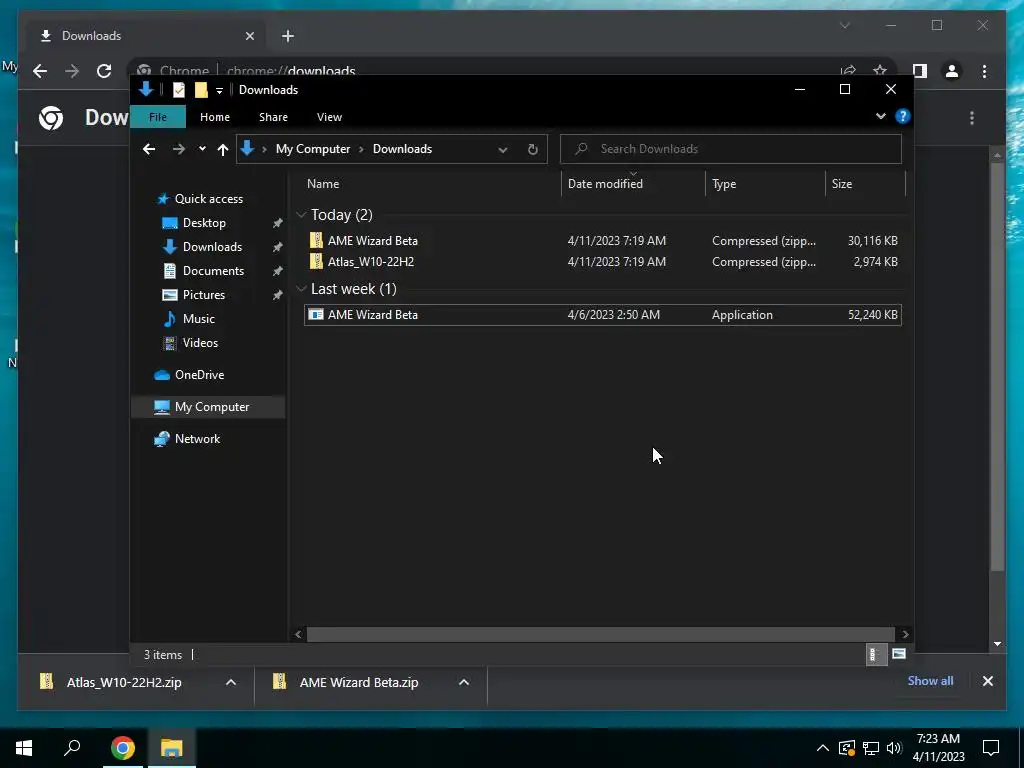The image size is (1024, 768).
Task: Close the Chrome downloads bar
Action: pos(987,681)
